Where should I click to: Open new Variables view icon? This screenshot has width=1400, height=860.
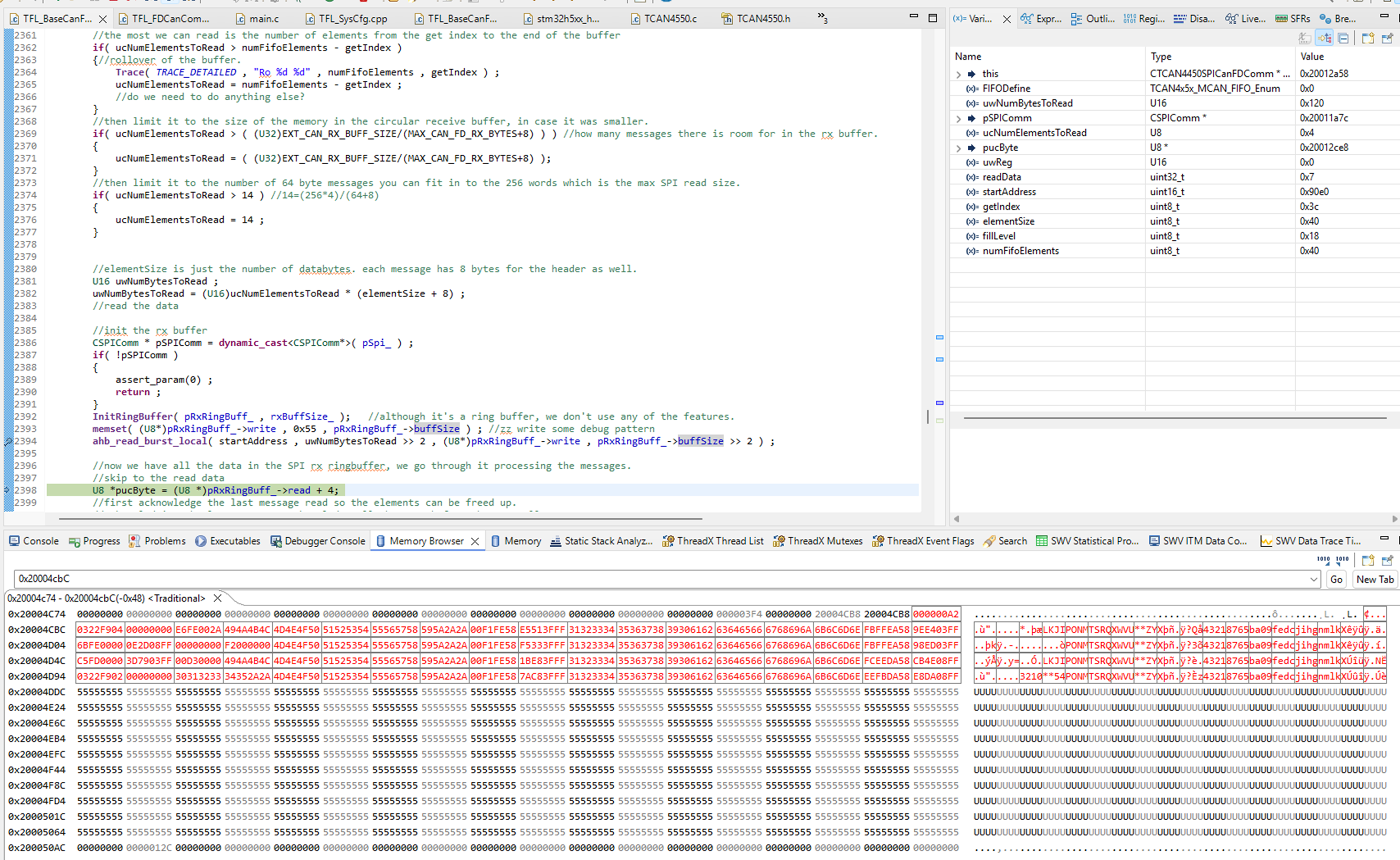click(1367, 38)
